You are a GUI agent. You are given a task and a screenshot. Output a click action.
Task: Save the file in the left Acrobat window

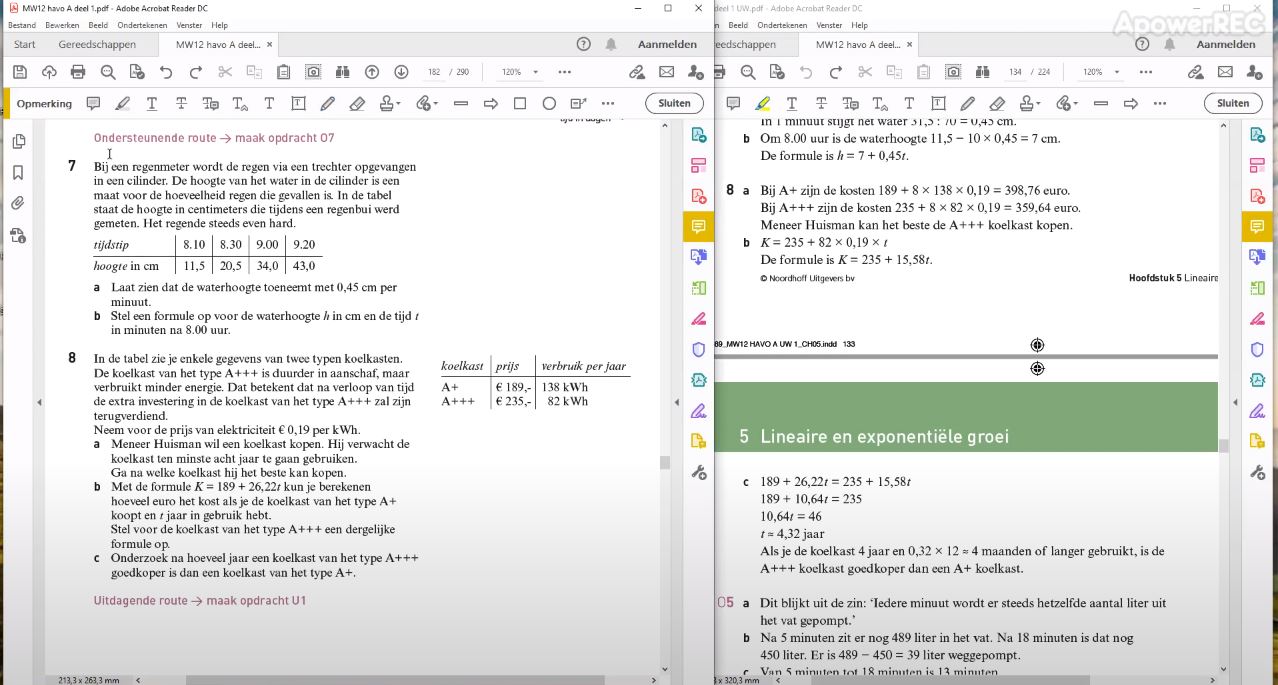(19, 72)
